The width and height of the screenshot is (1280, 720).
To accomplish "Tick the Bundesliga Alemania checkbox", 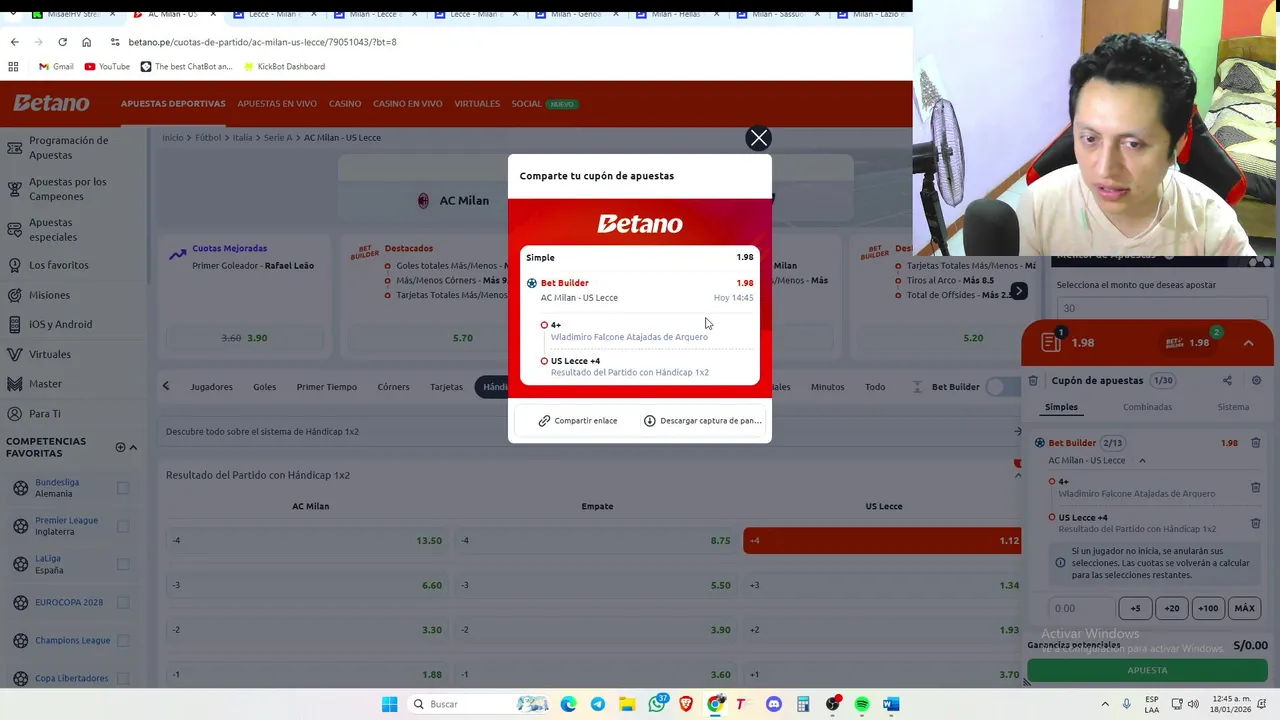I will pos(123,488).
